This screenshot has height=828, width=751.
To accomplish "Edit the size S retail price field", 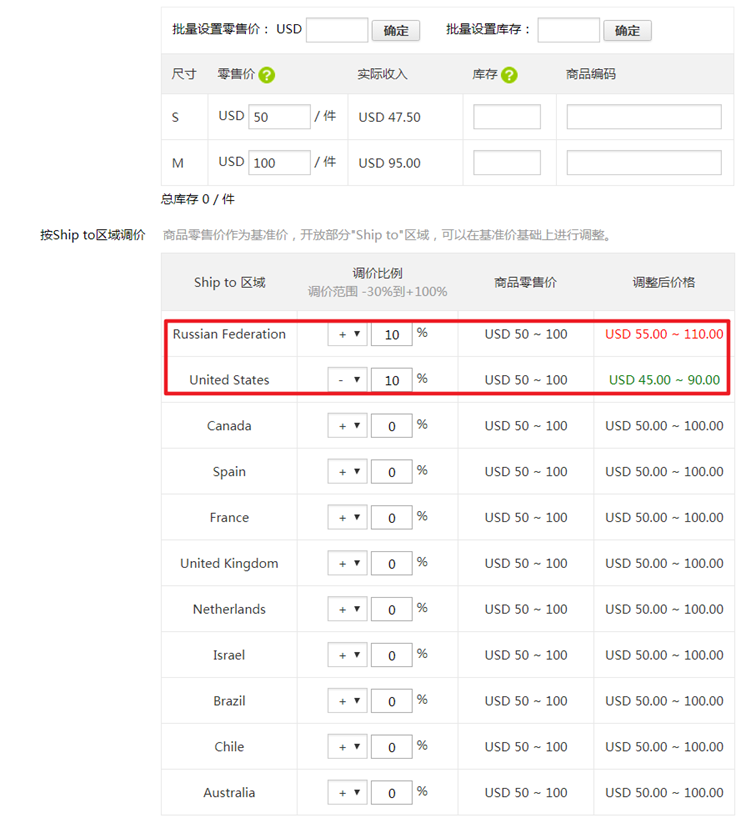I will (279, 117).
